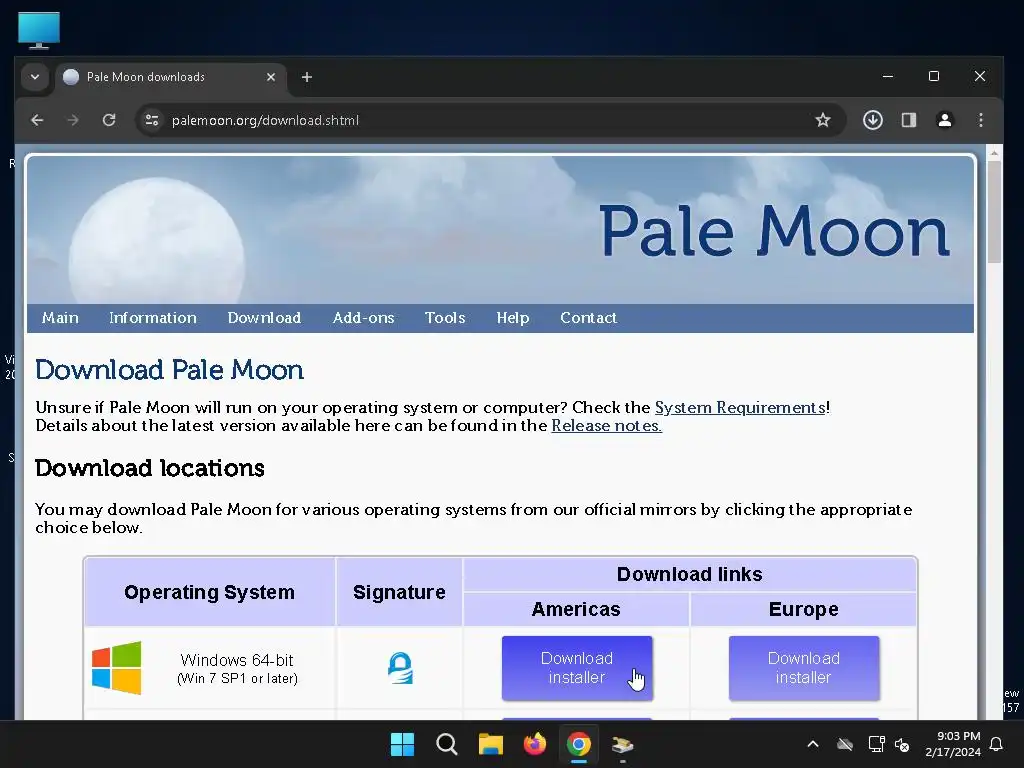This screenshot has width=1024, height=768.
Task: Click the Windows 64-bit row label
Action: [237, 669]
